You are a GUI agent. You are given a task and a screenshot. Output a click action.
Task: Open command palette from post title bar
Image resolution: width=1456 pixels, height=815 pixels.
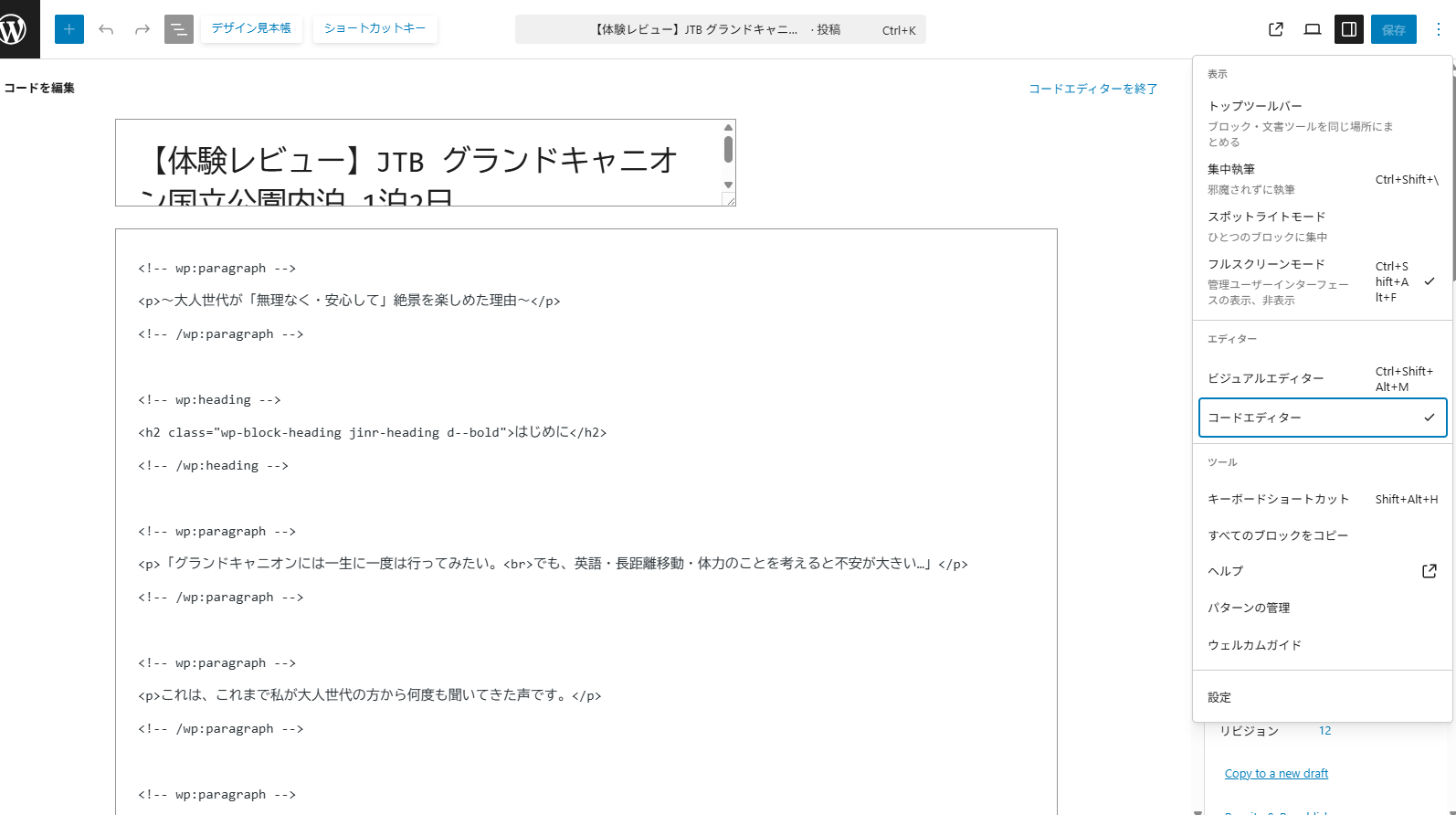pyautogui.click(x=720, y=29)
